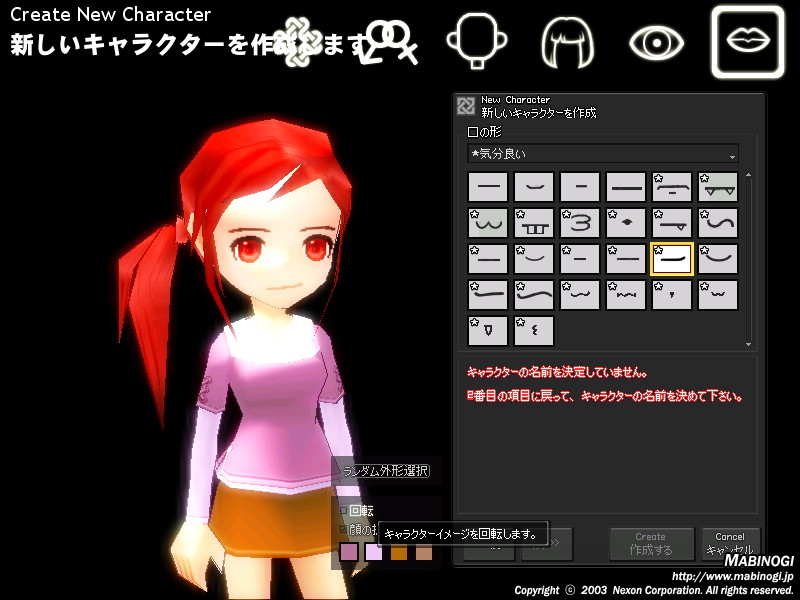
Task: Select the tiny w-shaped mouth
Action: tap(718, 295)
